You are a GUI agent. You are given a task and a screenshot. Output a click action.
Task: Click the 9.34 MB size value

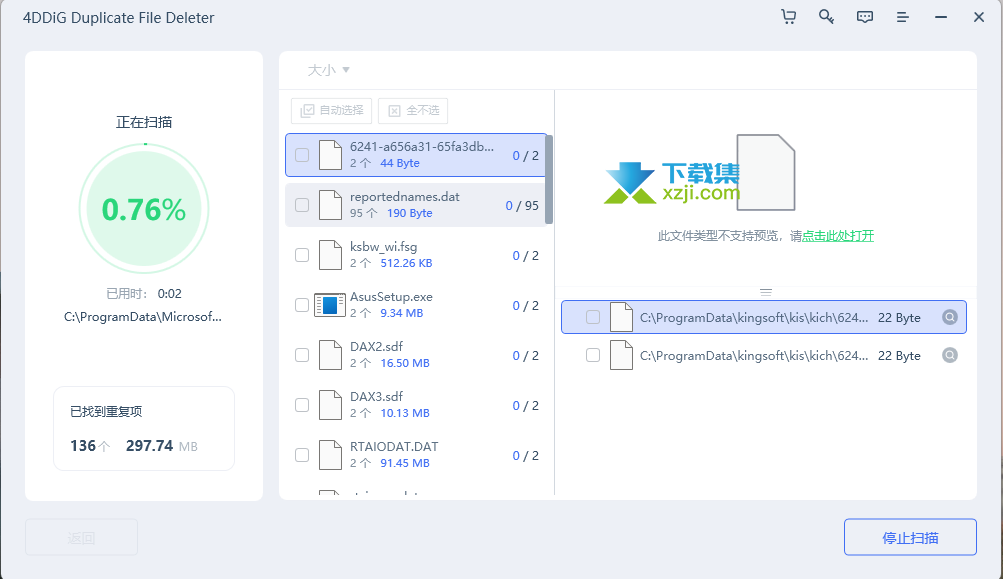[402, 313]
